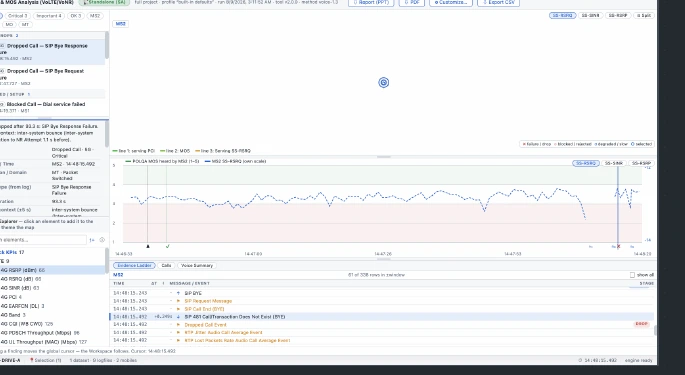Click the Standalone (SA) badge
This screenshot has height=375, width=685.
point(104,2)
